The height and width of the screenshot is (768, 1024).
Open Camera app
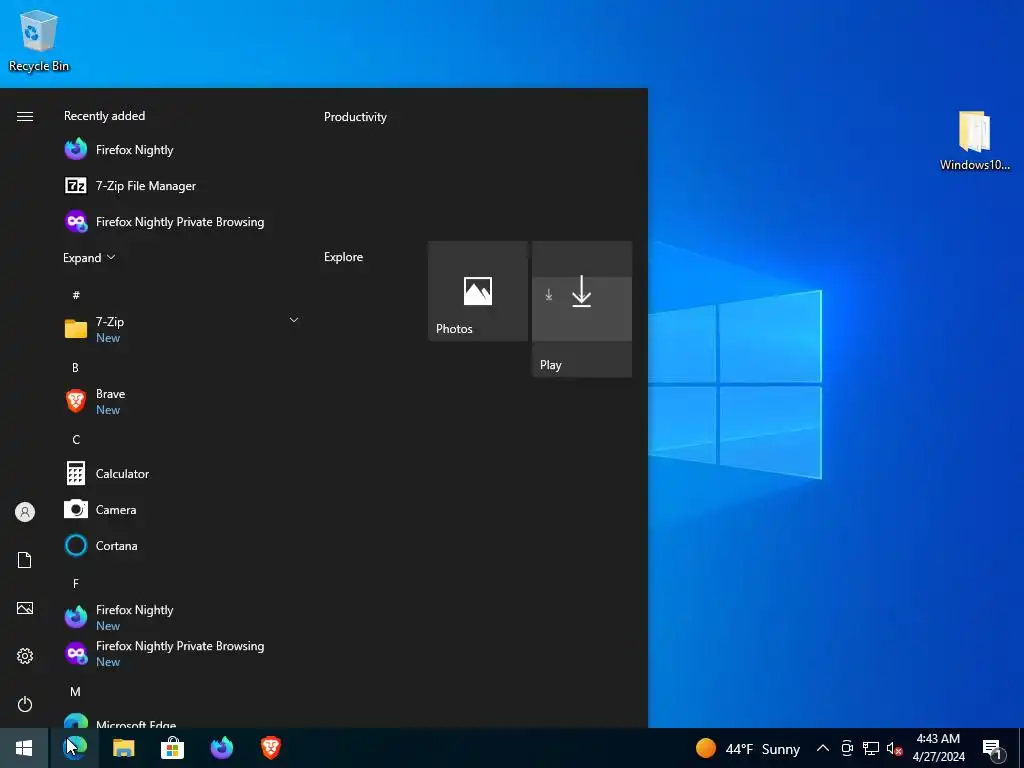pyautogui.click(x=182, y=509)
